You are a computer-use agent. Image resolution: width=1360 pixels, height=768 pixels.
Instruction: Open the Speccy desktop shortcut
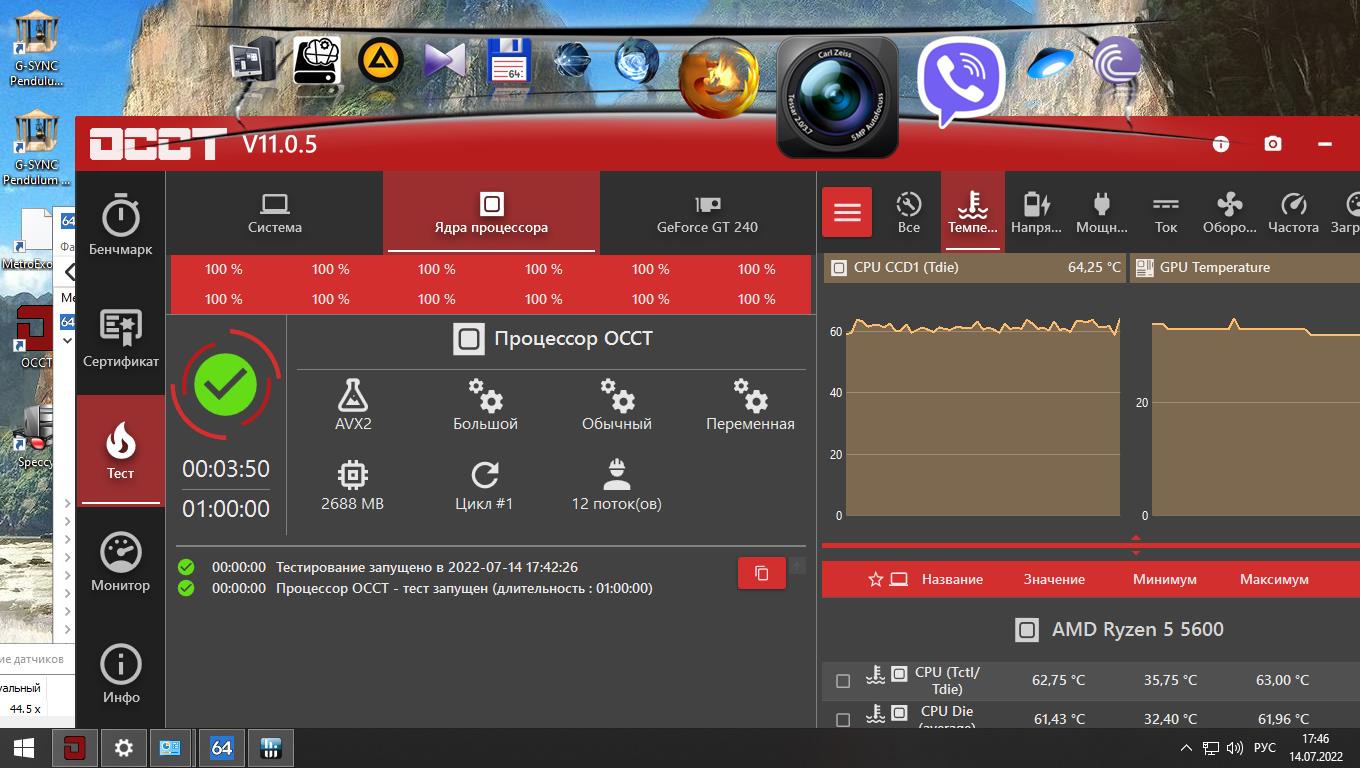[36, 437]
